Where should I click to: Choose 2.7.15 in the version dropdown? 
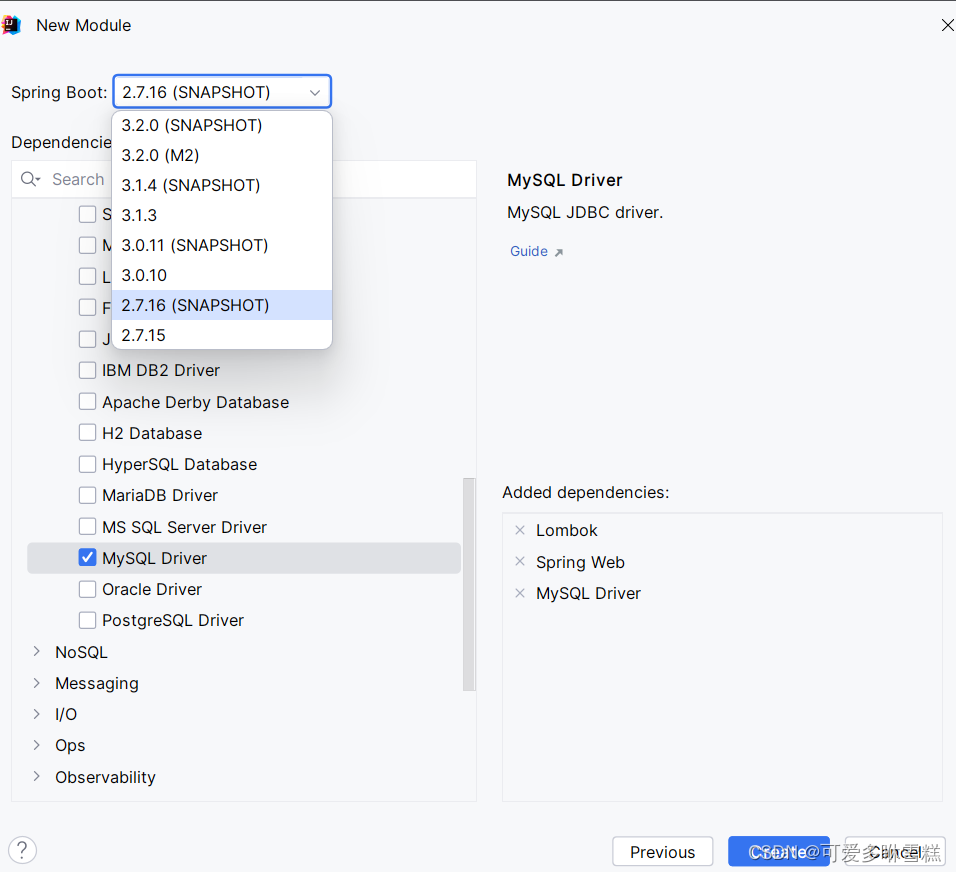[142, 335]
